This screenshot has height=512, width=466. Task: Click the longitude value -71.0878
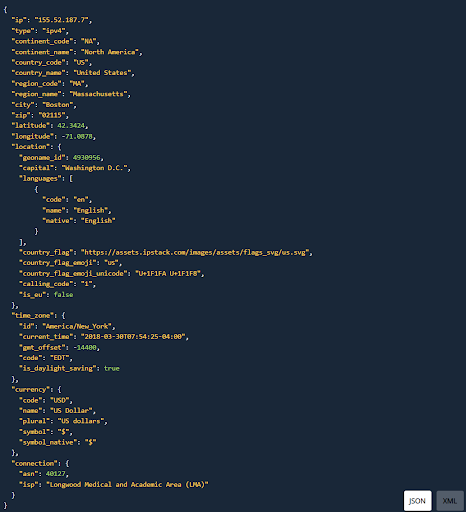click(77, 136)
